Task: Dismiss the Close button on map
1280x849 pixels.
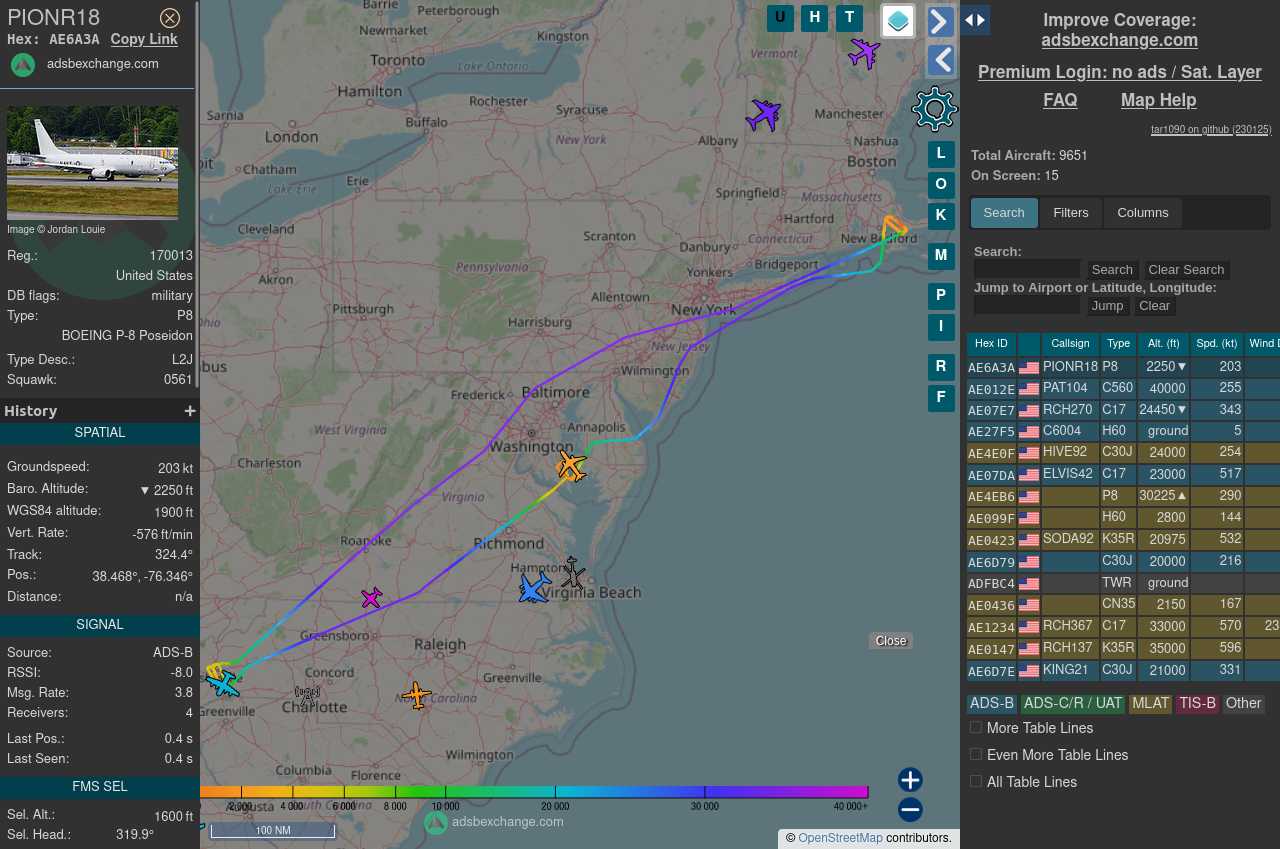Action: pos(891,641)
